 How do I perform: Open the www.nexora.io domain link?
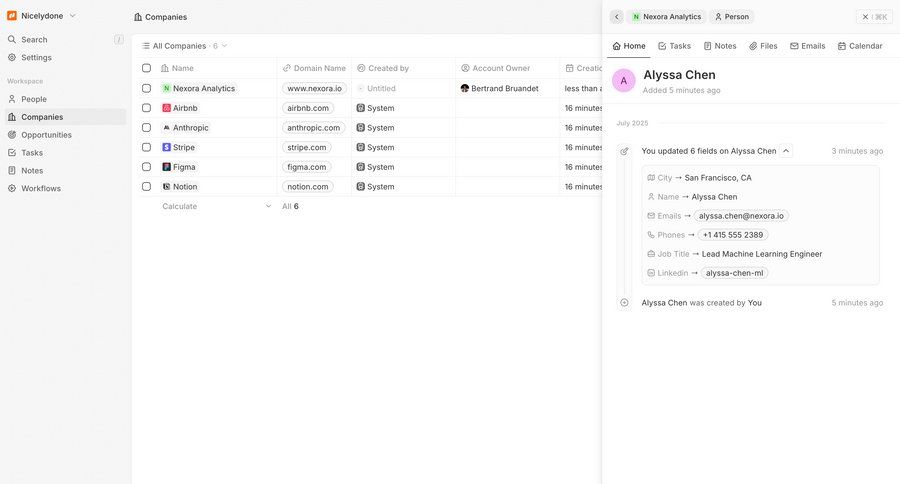pyautogui.click(x=314, y=88)
